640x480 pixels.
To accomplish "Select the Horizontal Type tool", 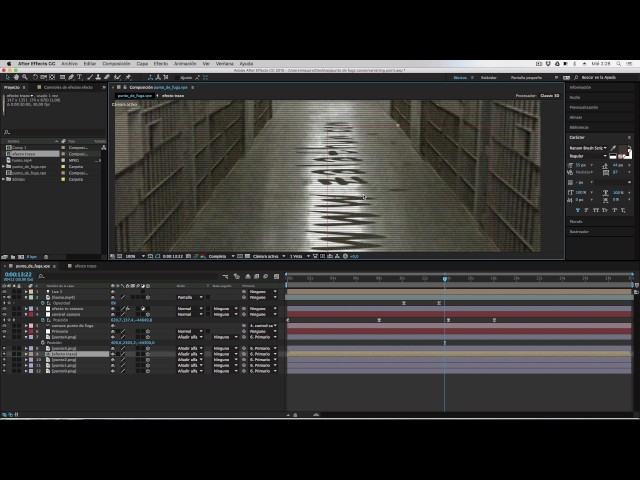I will click(x=79, y=77).
